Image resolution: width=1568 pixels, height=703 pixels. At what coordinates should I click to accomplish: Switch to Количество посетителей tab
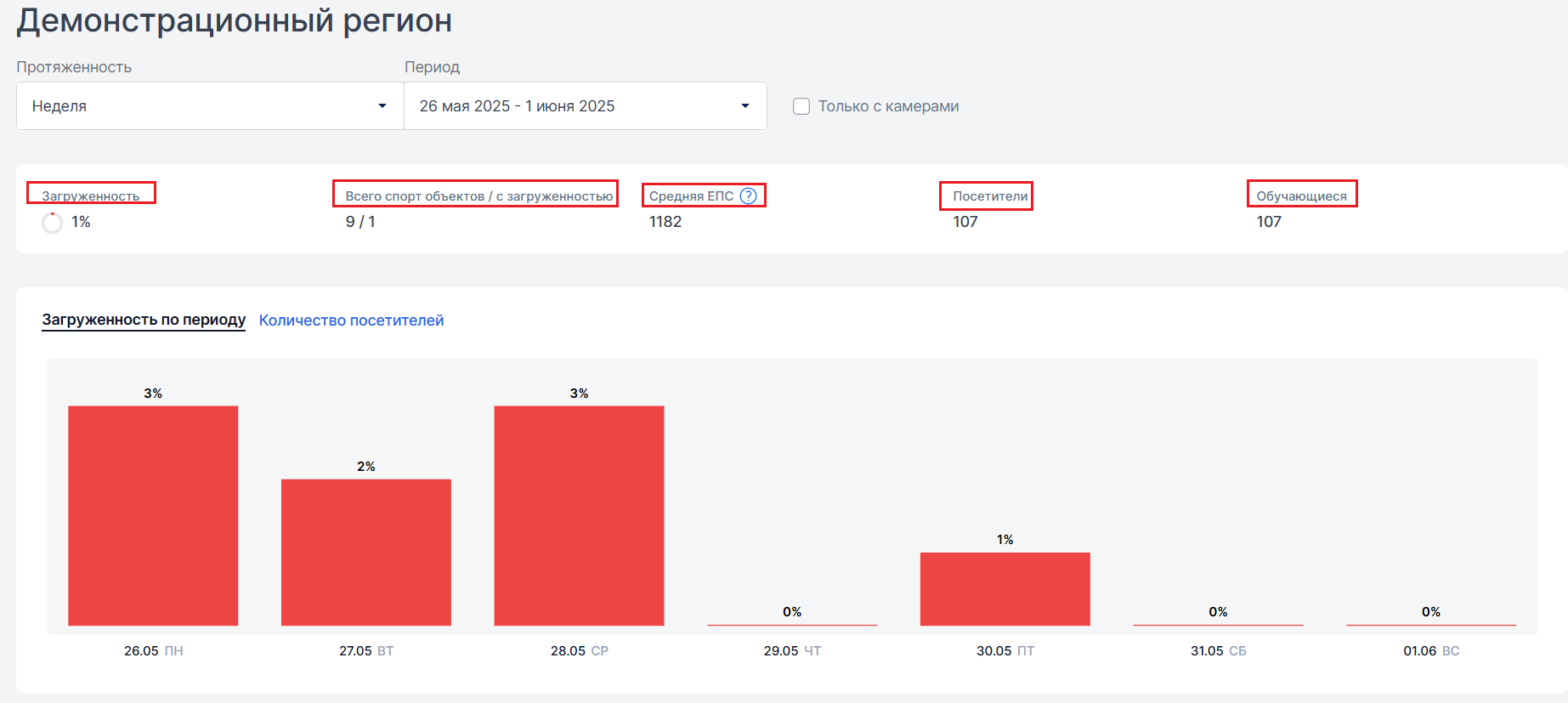tap(351, 320)
